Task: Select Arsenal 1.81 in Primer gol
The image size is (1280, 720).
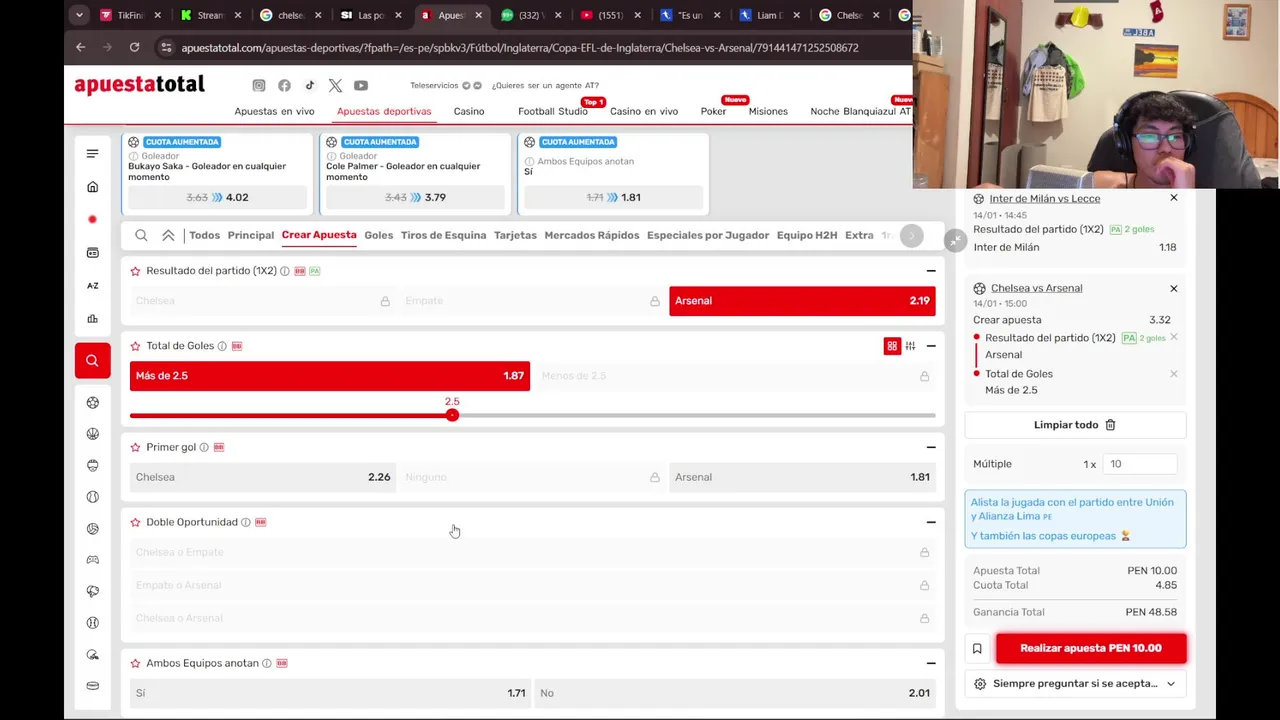Action: [x=802, y=477]
